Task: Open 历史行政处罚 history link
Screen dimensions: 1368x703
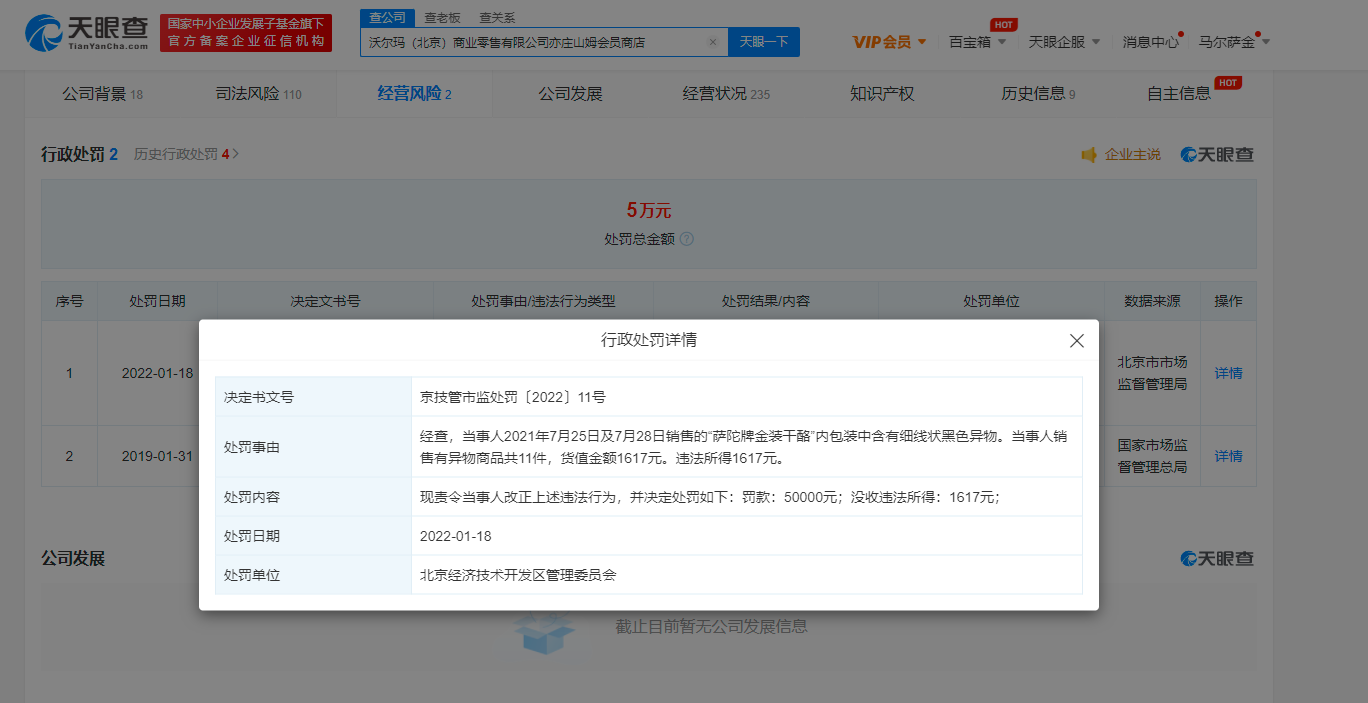Action: coord(186,154)
